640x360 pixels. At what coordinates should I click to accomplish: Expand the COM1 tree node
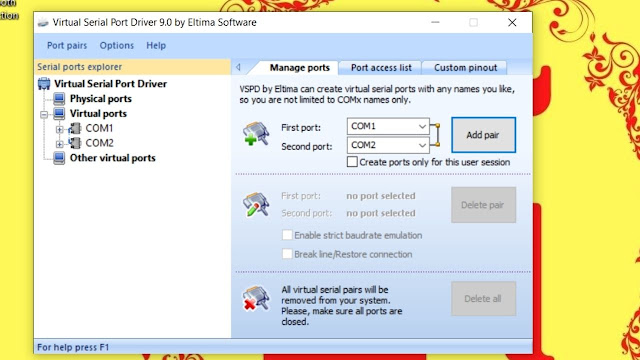tap(60, 129)
